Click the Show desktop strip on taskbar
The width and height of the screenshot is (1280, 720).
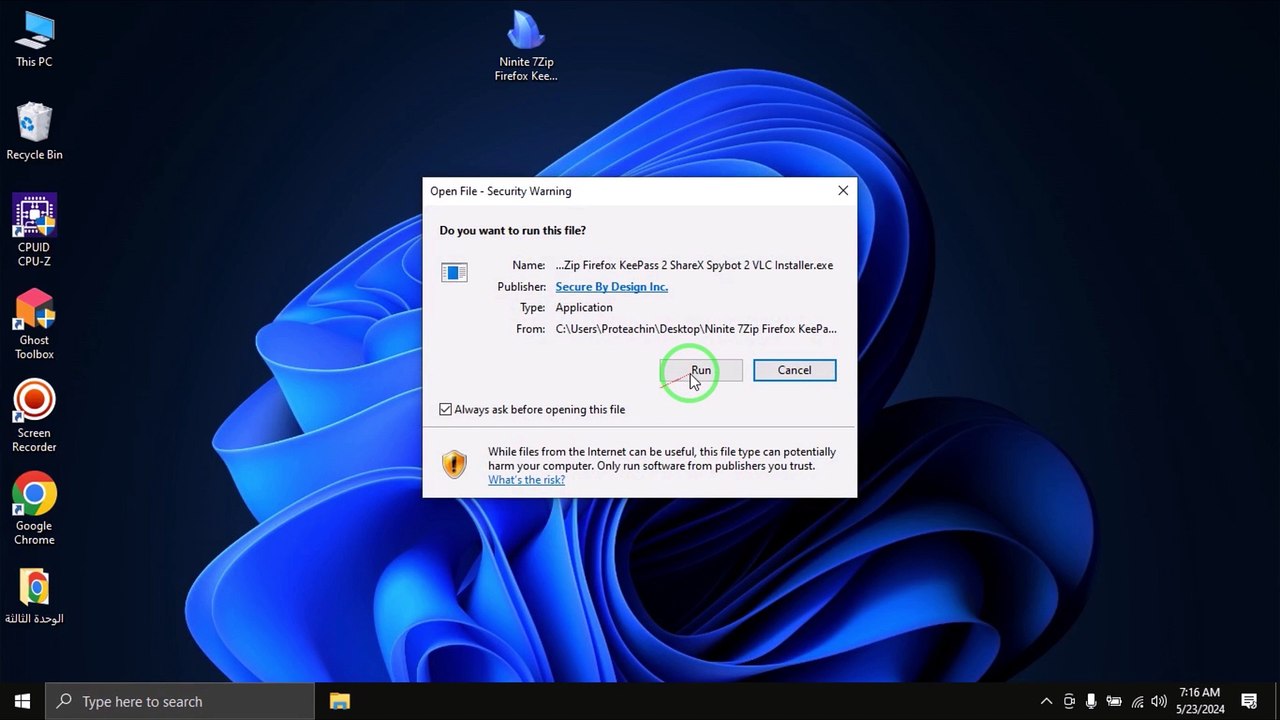[1277, 701]
